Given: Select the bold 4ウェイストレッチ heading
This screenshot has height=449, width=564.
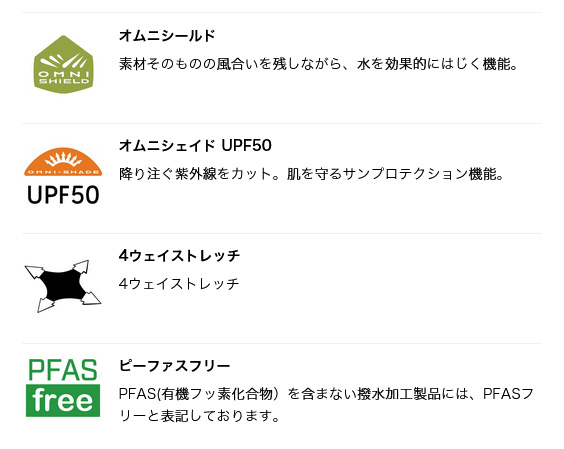Looking at the screenshot, I should coord(179,256).
